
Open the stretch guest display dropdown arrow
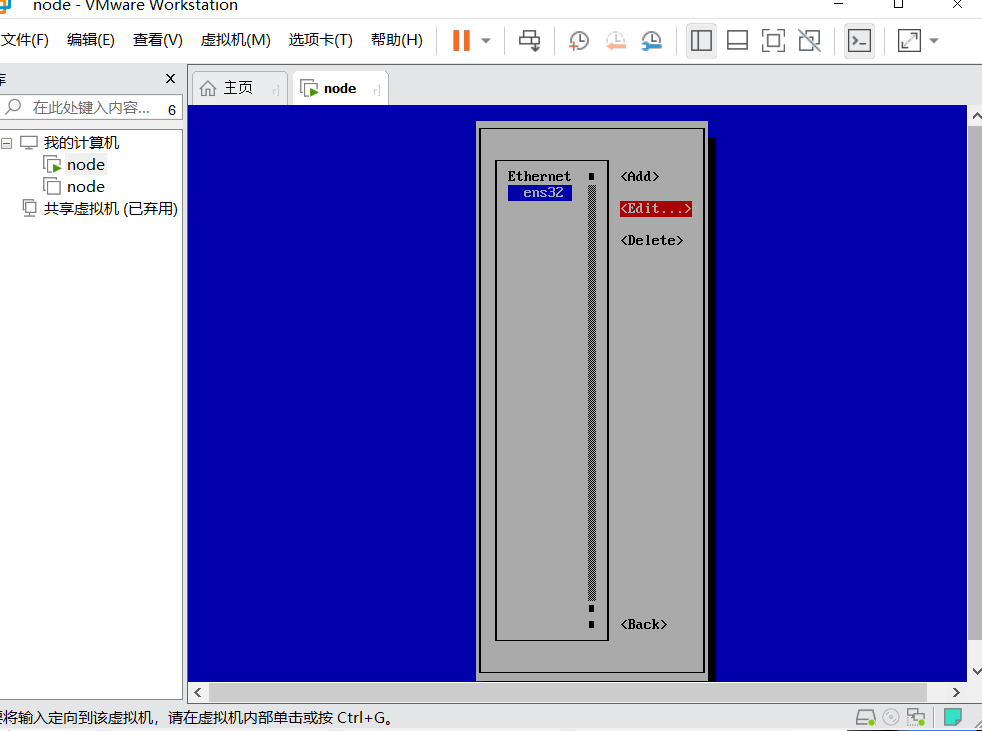click(934, 41)
